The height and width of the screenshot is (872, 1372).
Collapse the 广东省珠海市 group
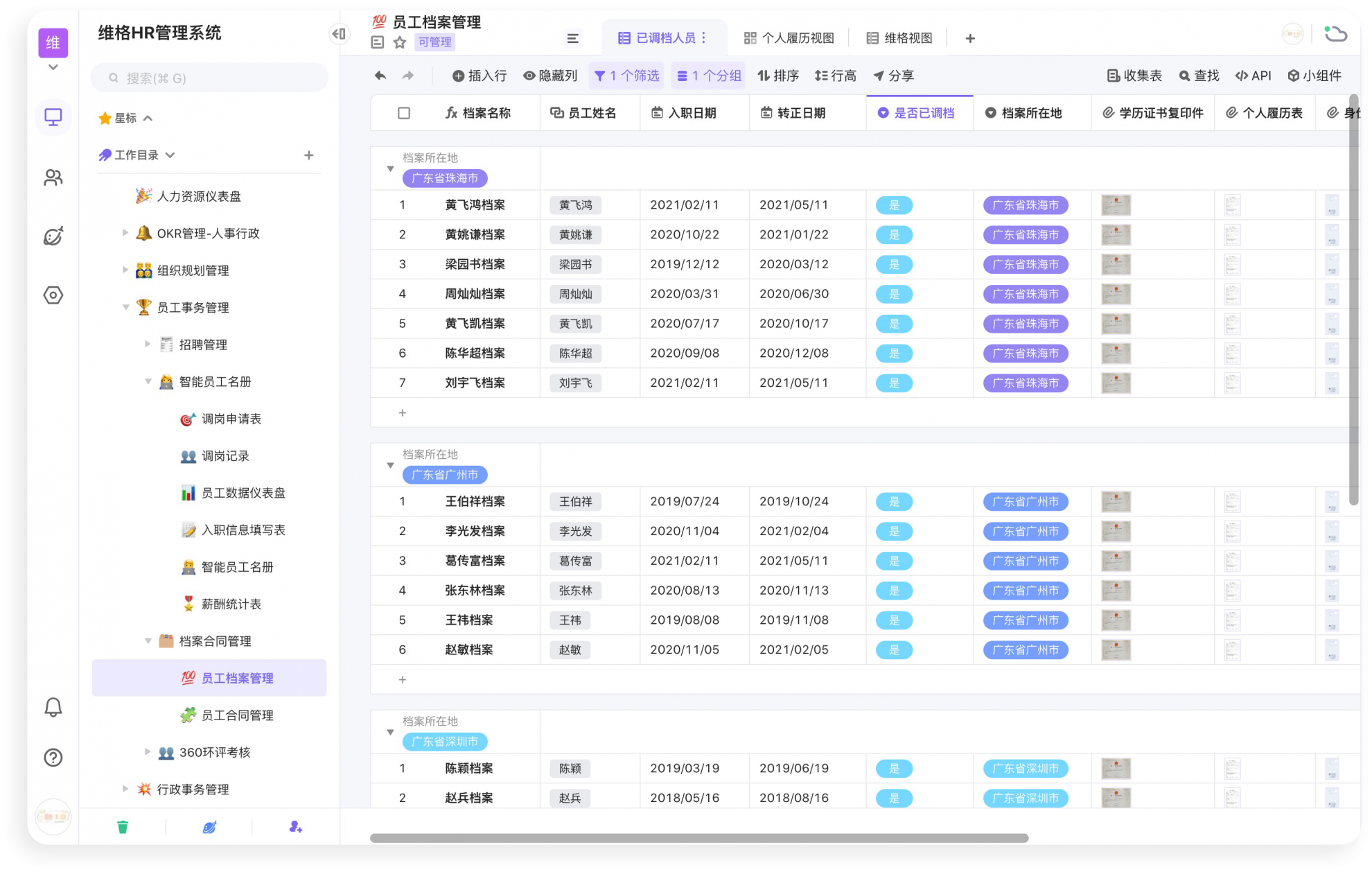point(390,168)
